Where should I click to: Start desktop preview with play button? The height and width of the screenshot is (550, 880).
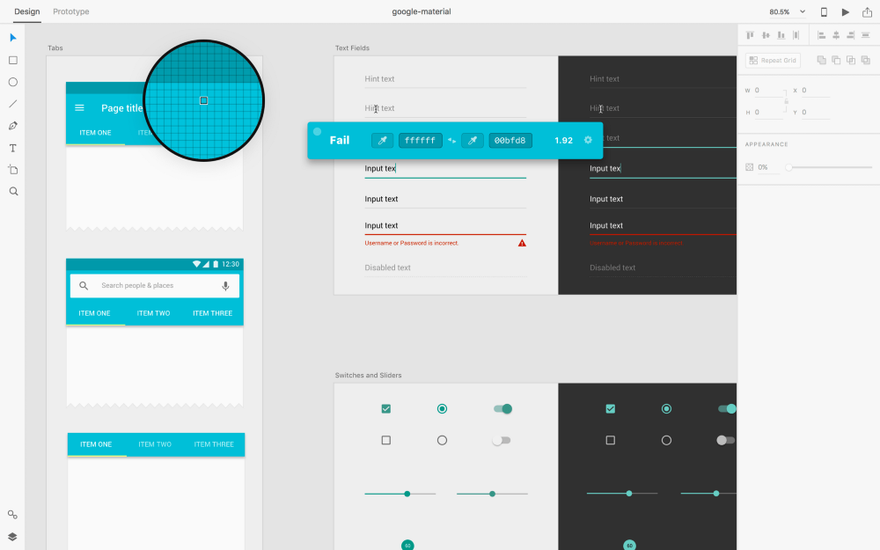845,12
